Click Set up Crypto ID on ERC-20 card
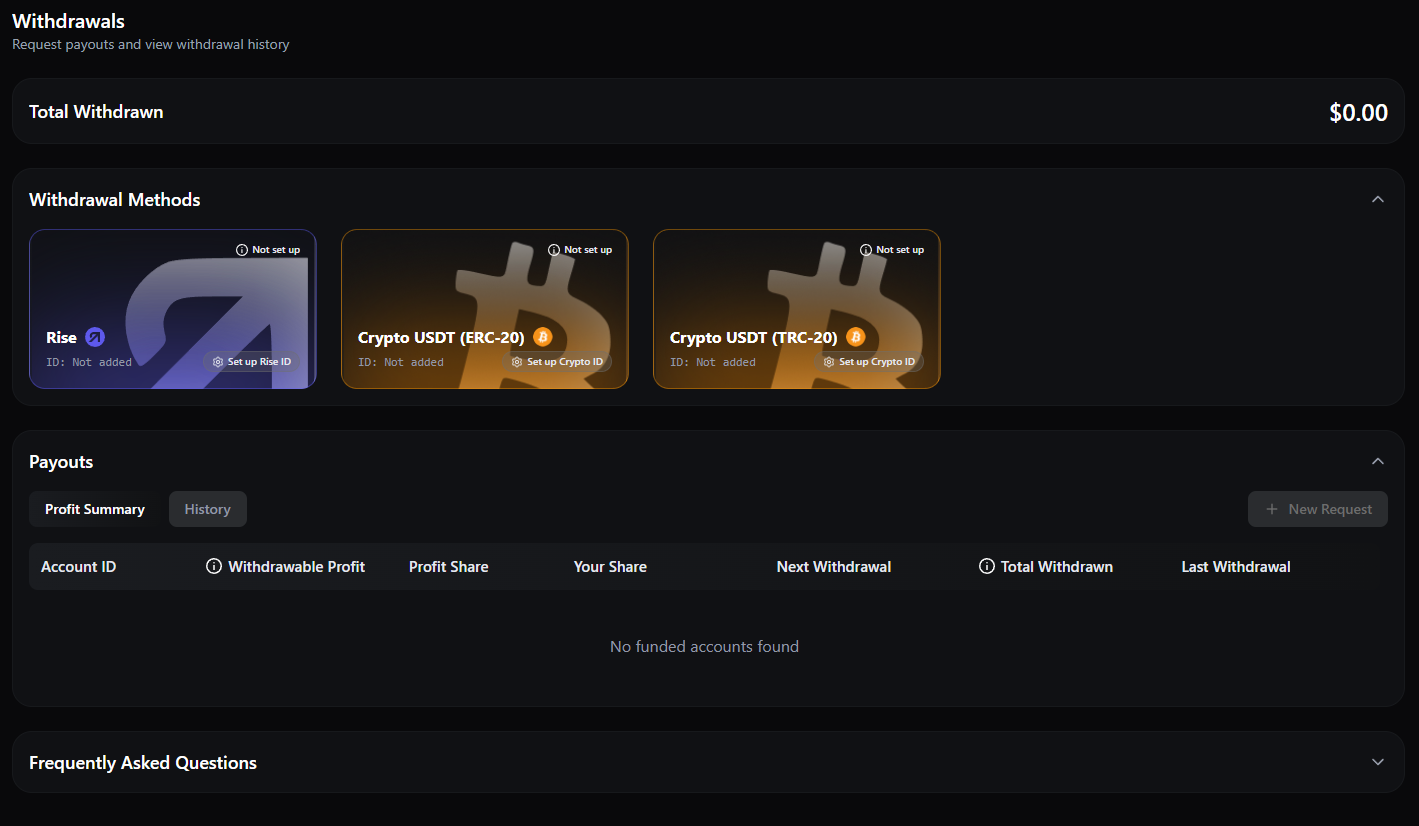1419x826 pixels. point(558,362)
